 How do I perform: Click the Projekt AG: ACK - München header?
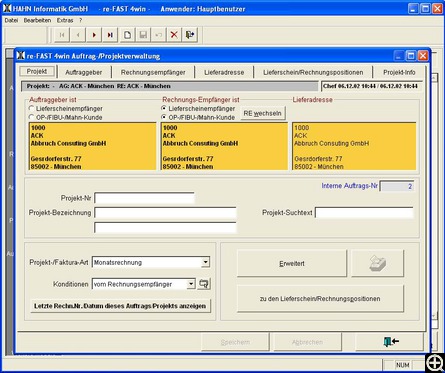click(170, 86)
